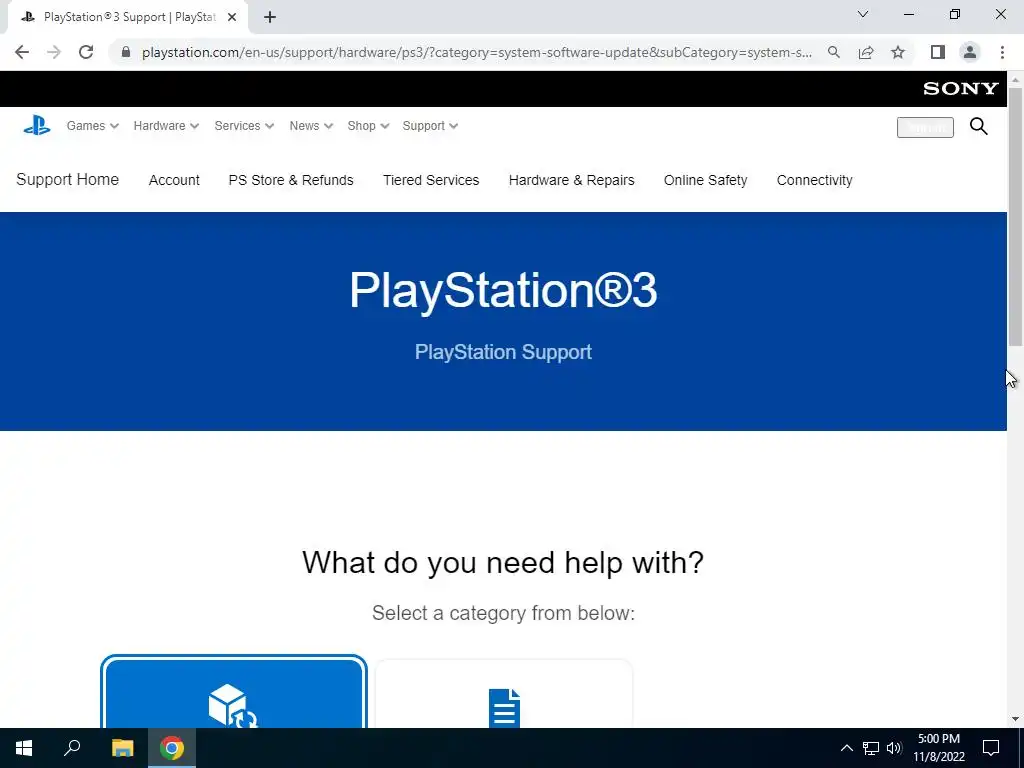Select the system software update category card
This screenshot has width=1024, height=768.
tap(234, 692)
